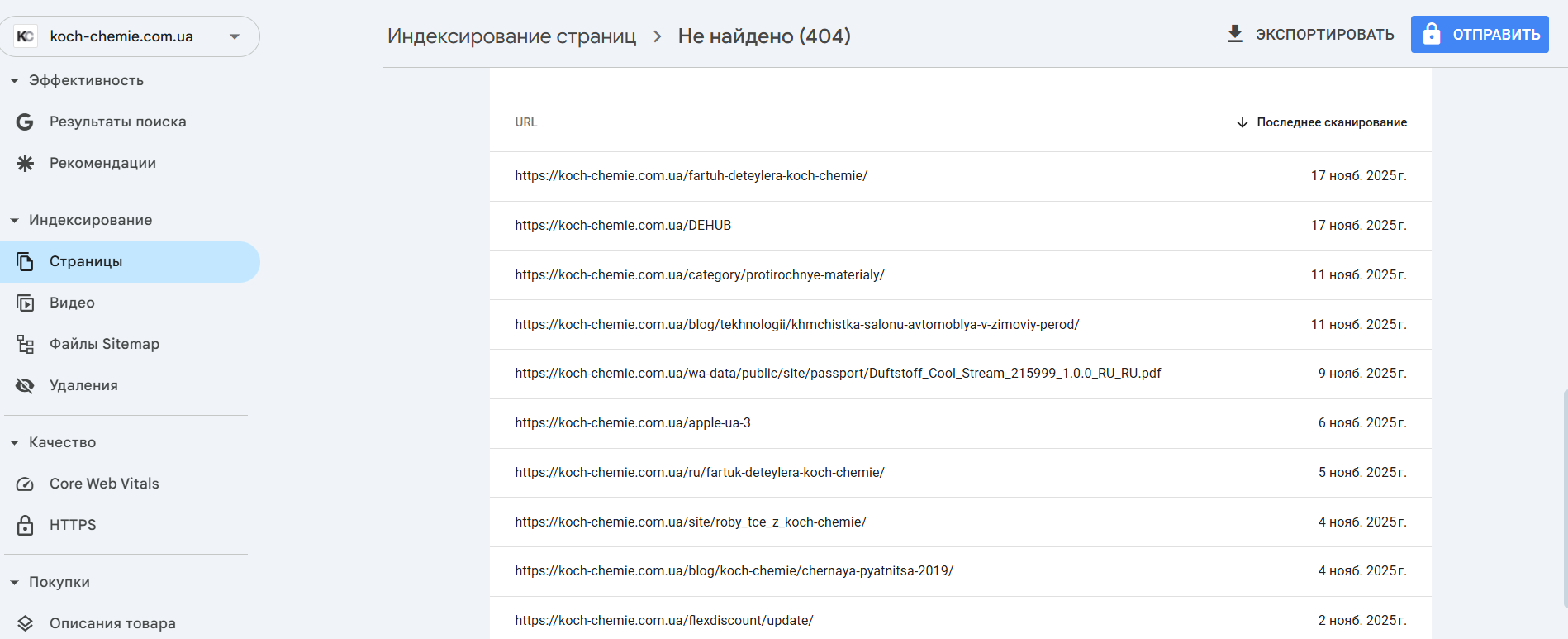Click the asterisk icon beside Рекомендации
Viewport: 1568px width, 639px height.
tap(26, 163)
